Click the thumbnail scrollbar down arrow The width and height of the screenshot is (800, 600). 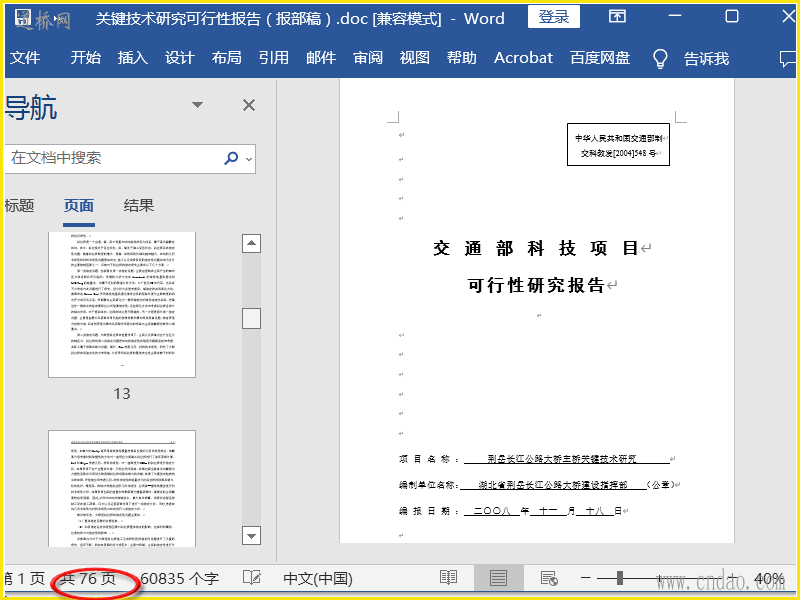pos(251,536)
